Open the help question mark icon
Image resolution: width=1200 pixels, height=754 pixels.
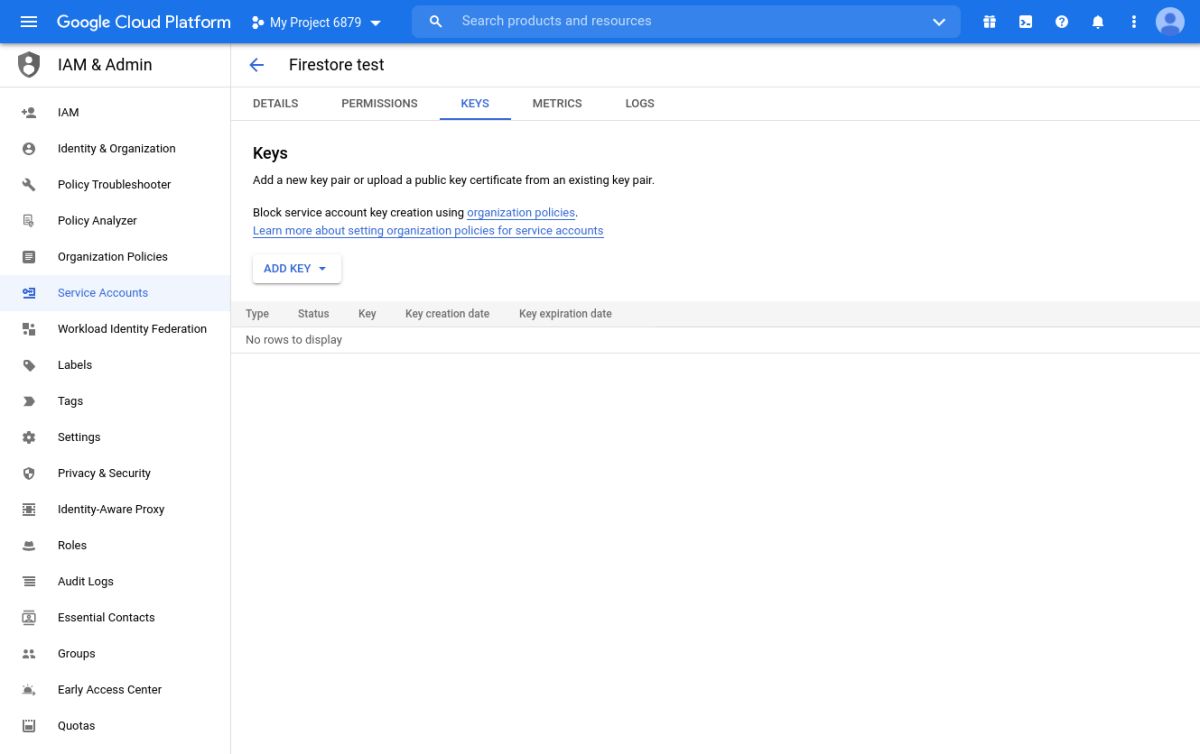(1061, 21)
